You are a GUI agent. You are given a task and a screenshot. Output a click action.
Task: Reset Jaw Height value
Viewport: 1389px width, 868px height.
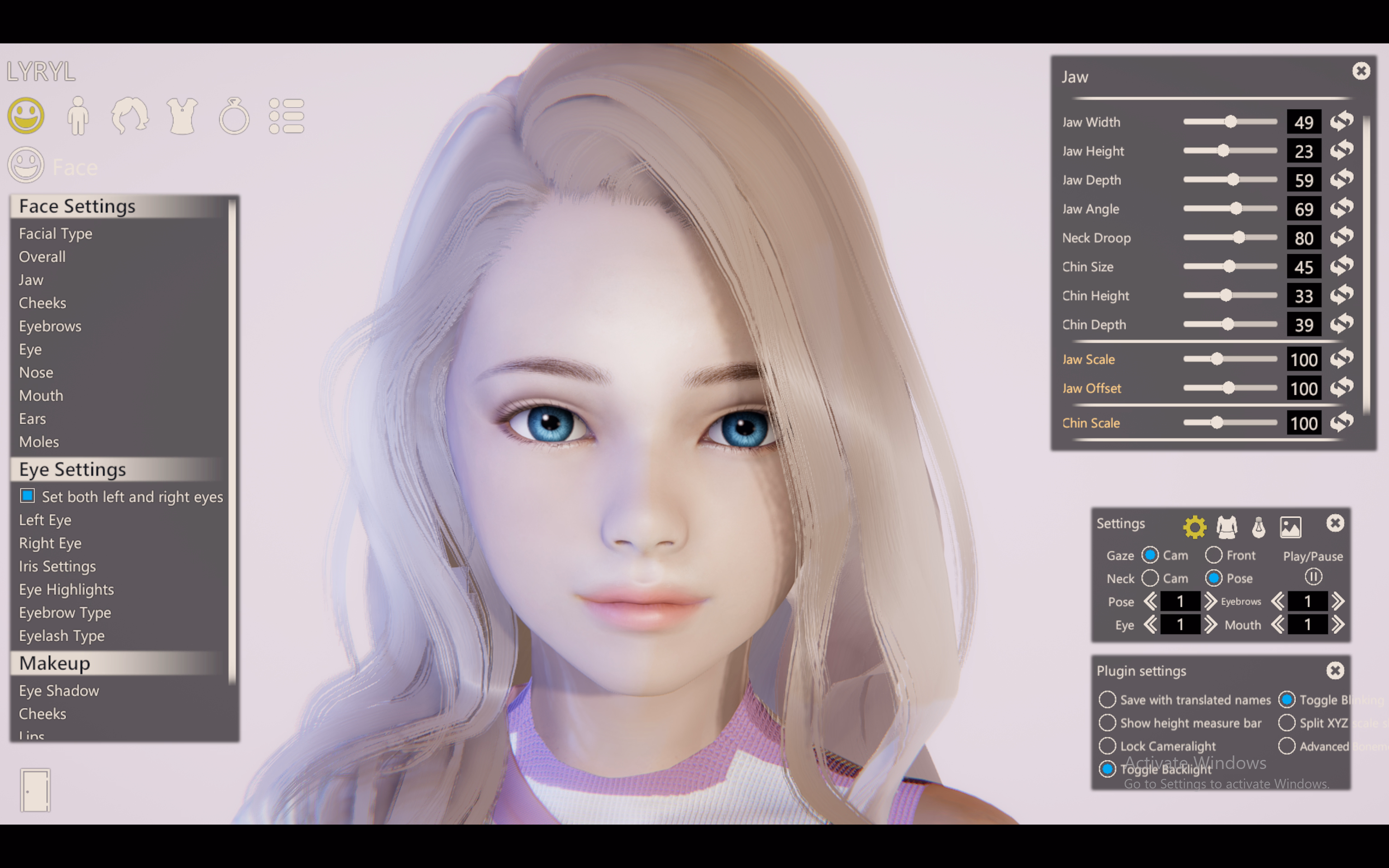[1342, 151]
